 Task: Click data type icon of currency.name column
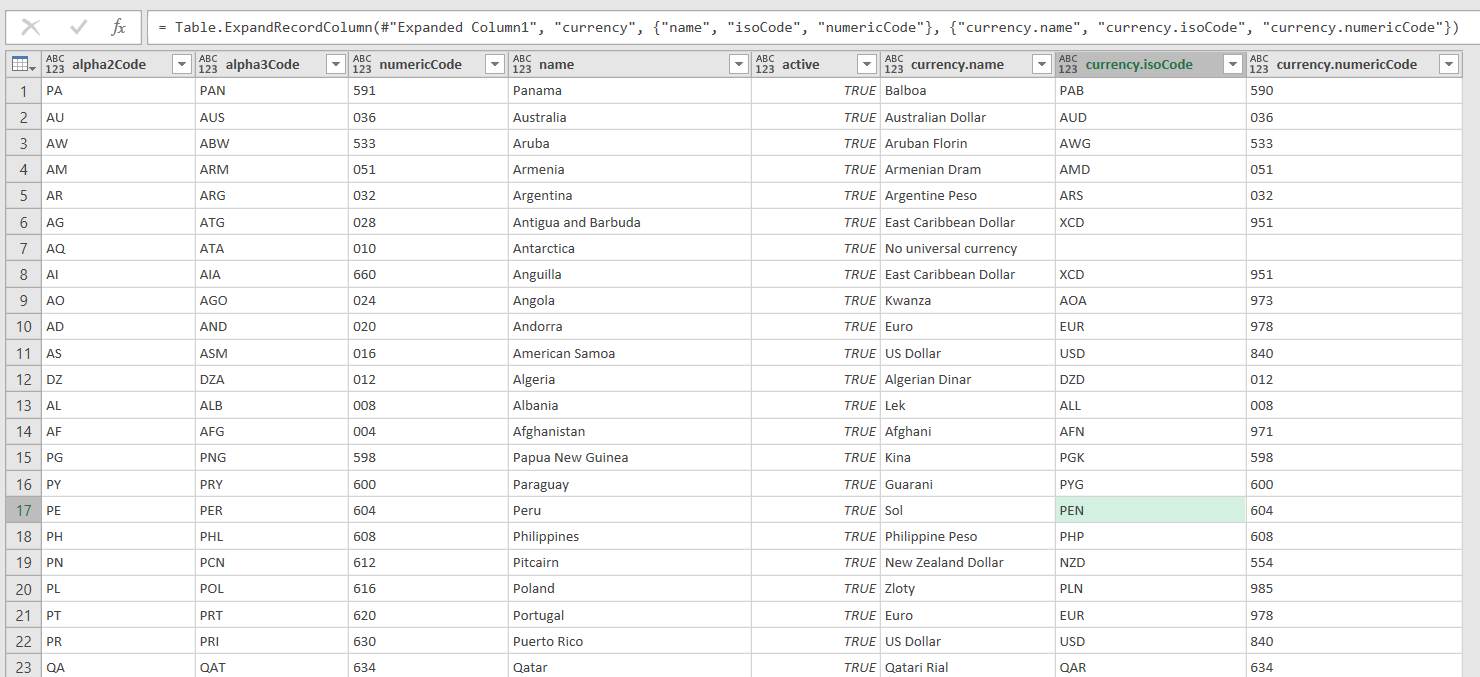[x=894, y=64]
